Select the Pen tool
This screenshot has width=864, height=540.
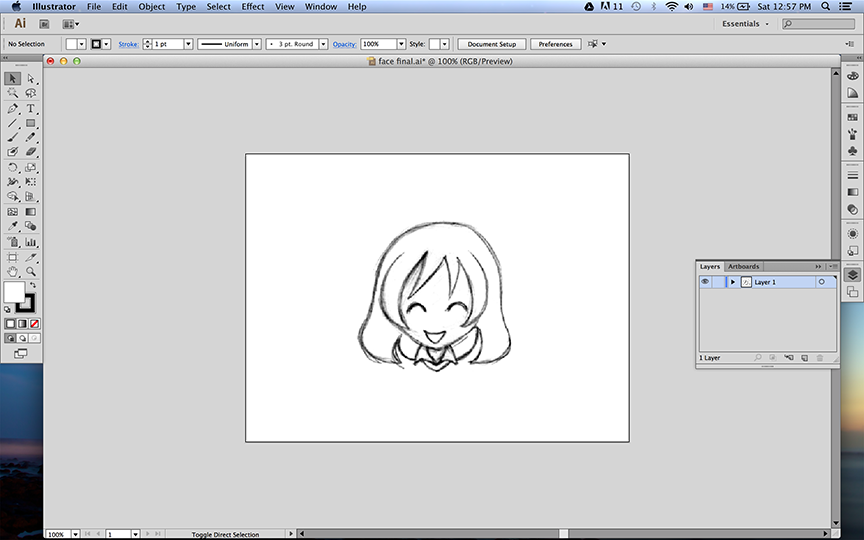click(13, 109)
